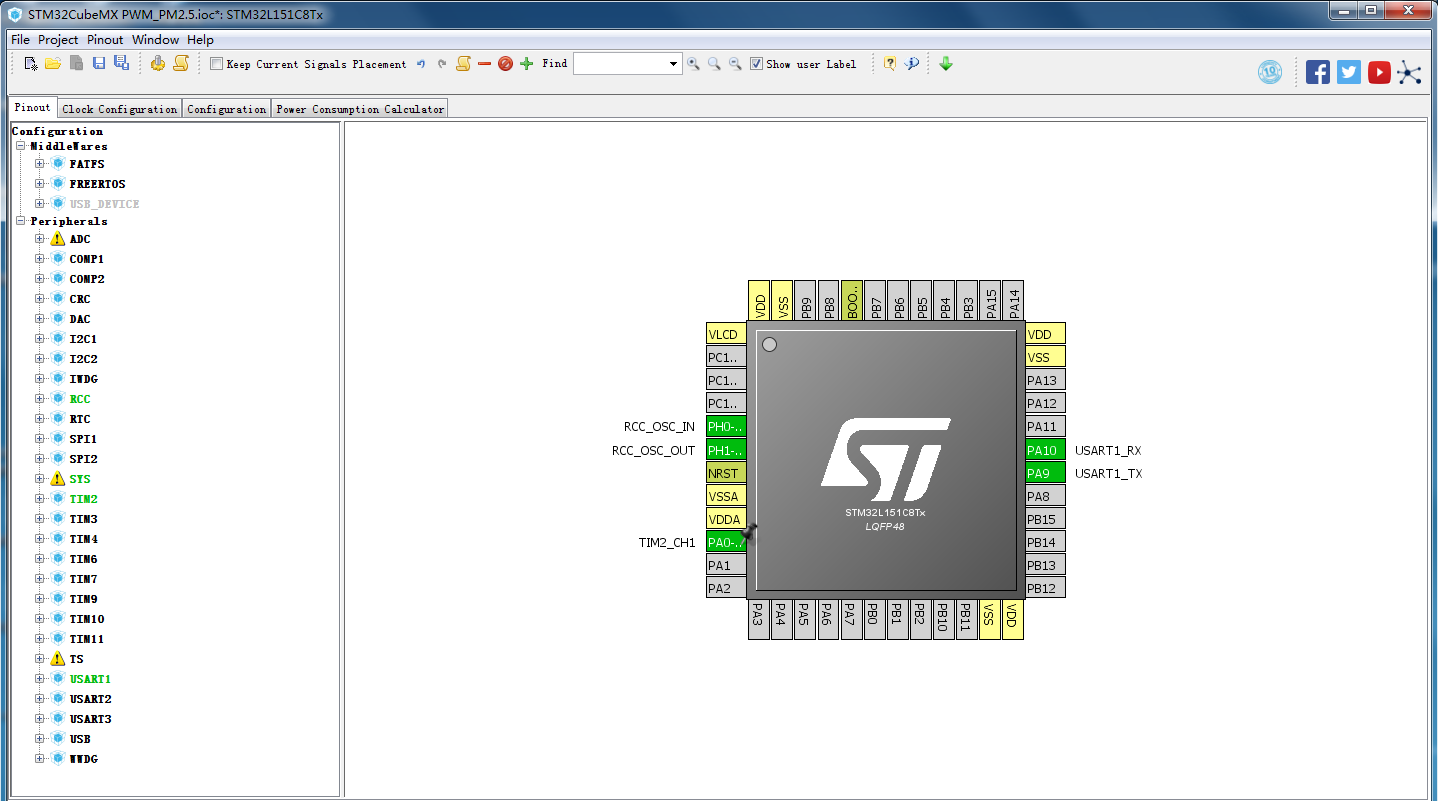Click the Save Project floppy icon
The height and width of the screenshot is (801, 1438).
[x=99, y=64]
